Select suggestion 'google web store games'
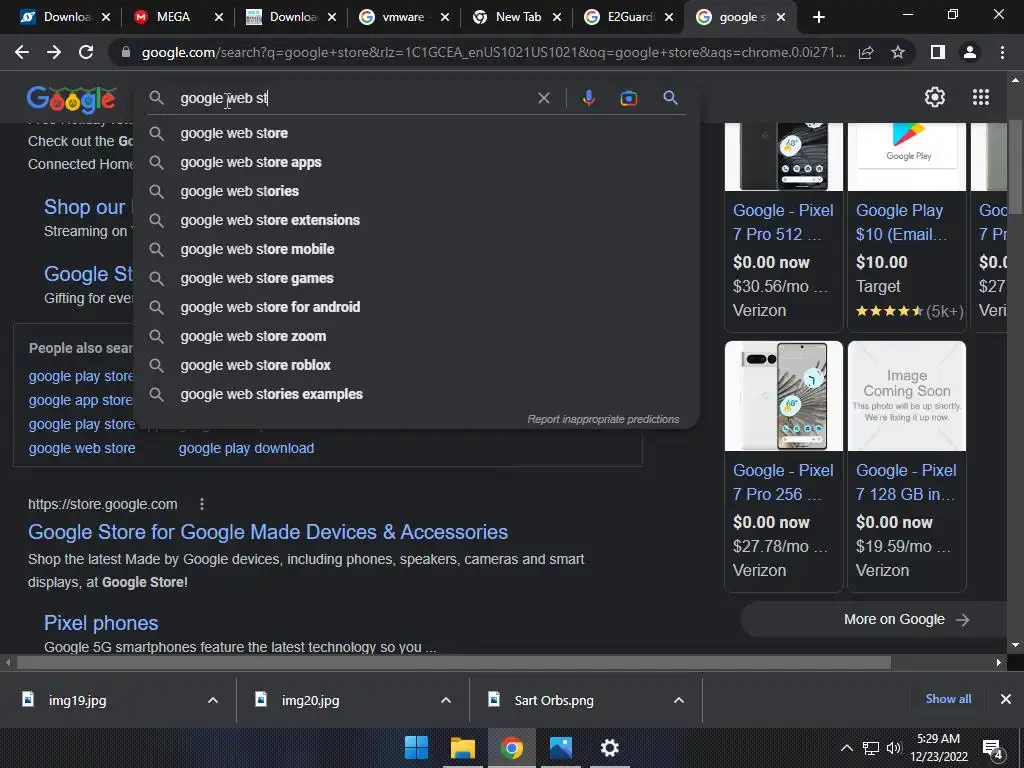 pyautogui.click(x=417, y=278)
